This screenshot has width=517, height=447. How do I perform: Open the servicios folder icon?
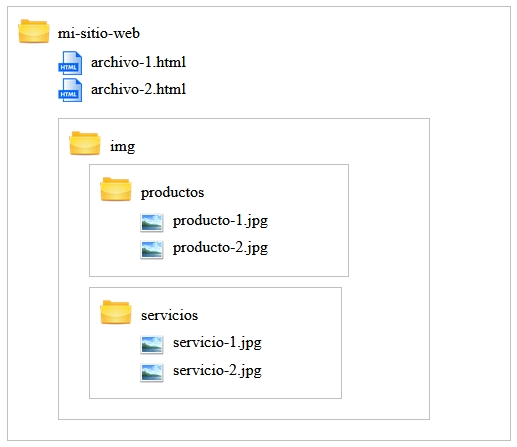[x=116, y=312]
